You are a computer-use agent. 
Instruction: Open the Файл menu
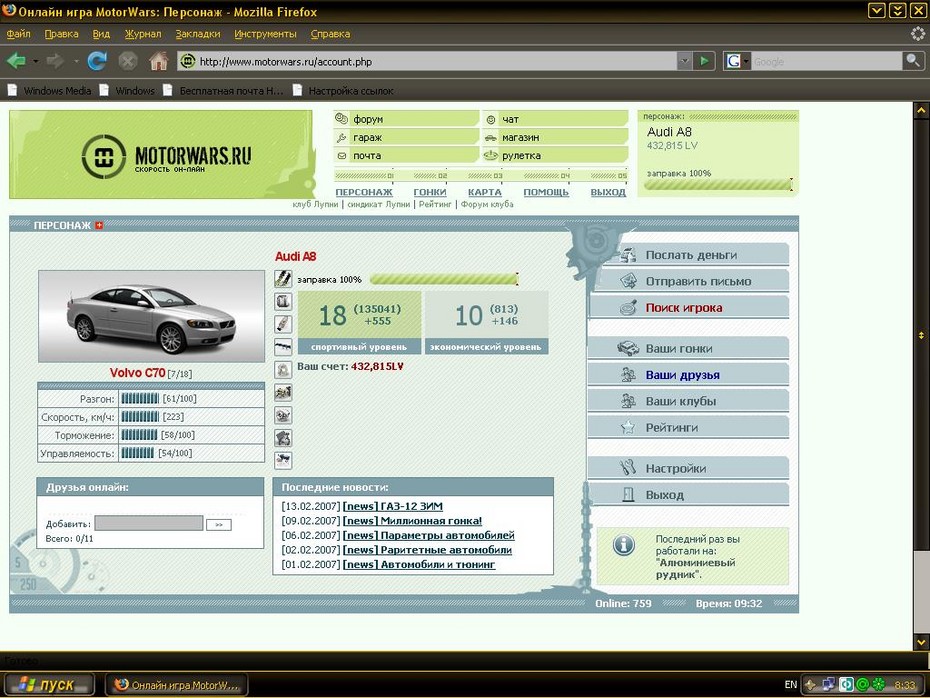click(18, 34)
